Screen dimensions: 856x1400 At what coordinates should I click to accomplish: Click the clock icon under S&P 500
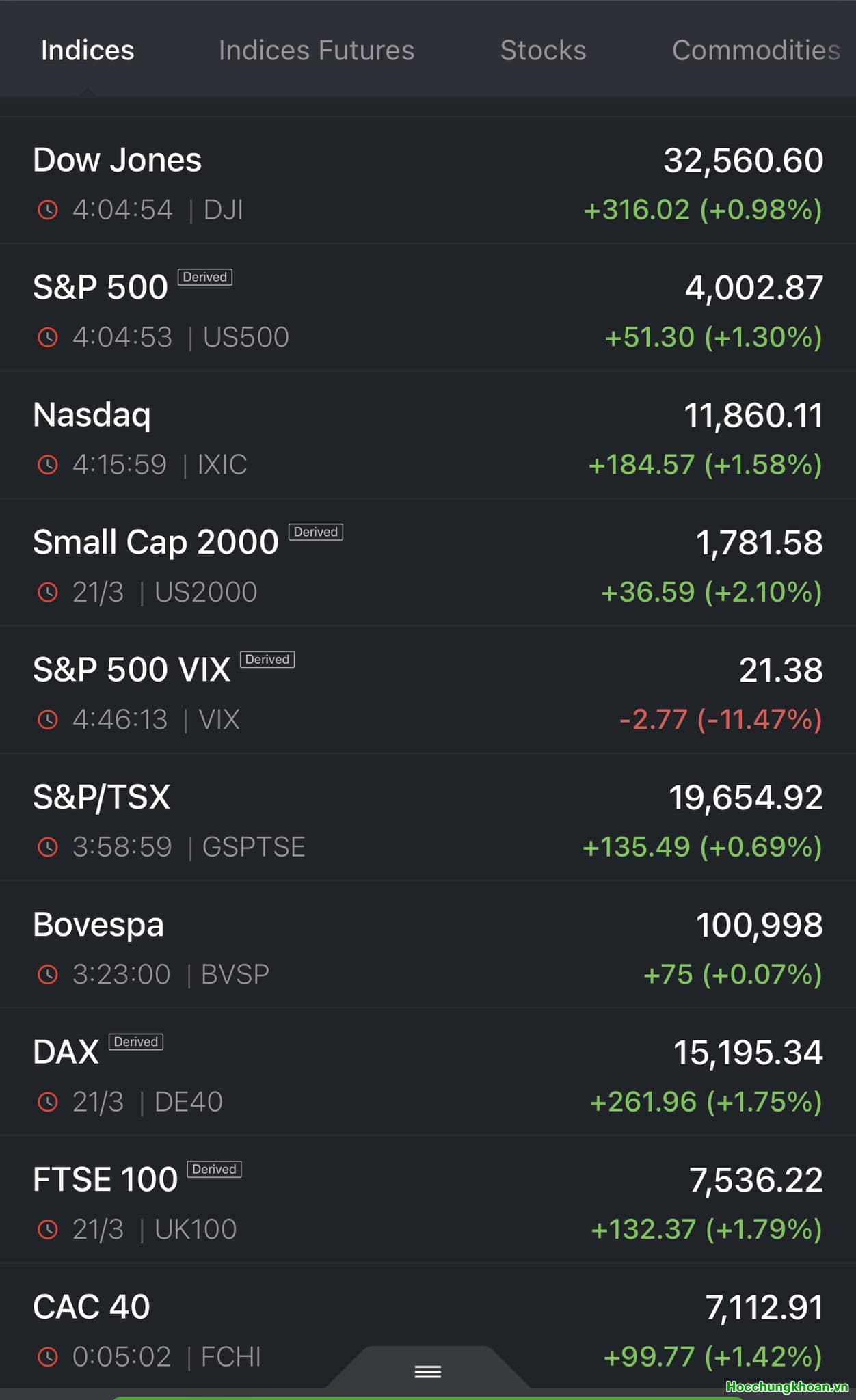[47, 337]
